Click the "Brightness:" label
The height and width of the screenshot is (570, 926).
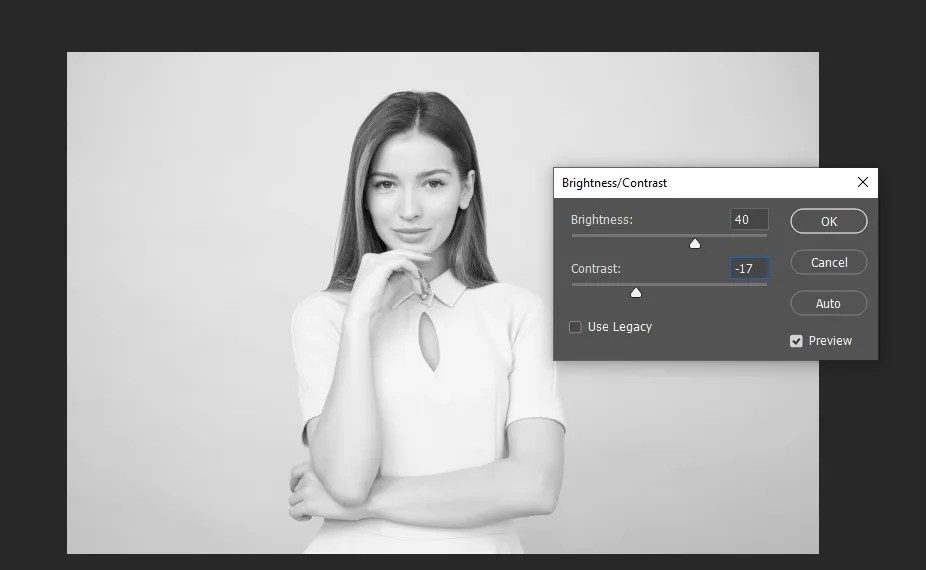(602, 220)
